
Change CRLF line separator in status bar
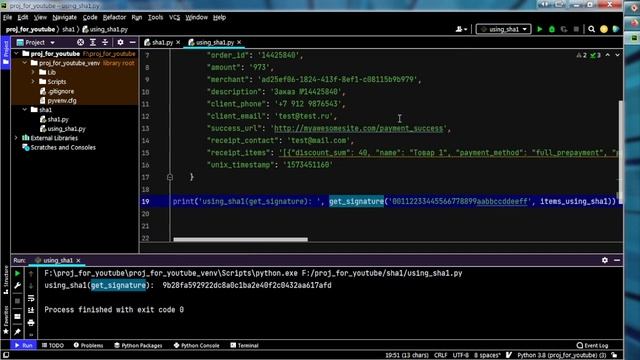(440, 355)
